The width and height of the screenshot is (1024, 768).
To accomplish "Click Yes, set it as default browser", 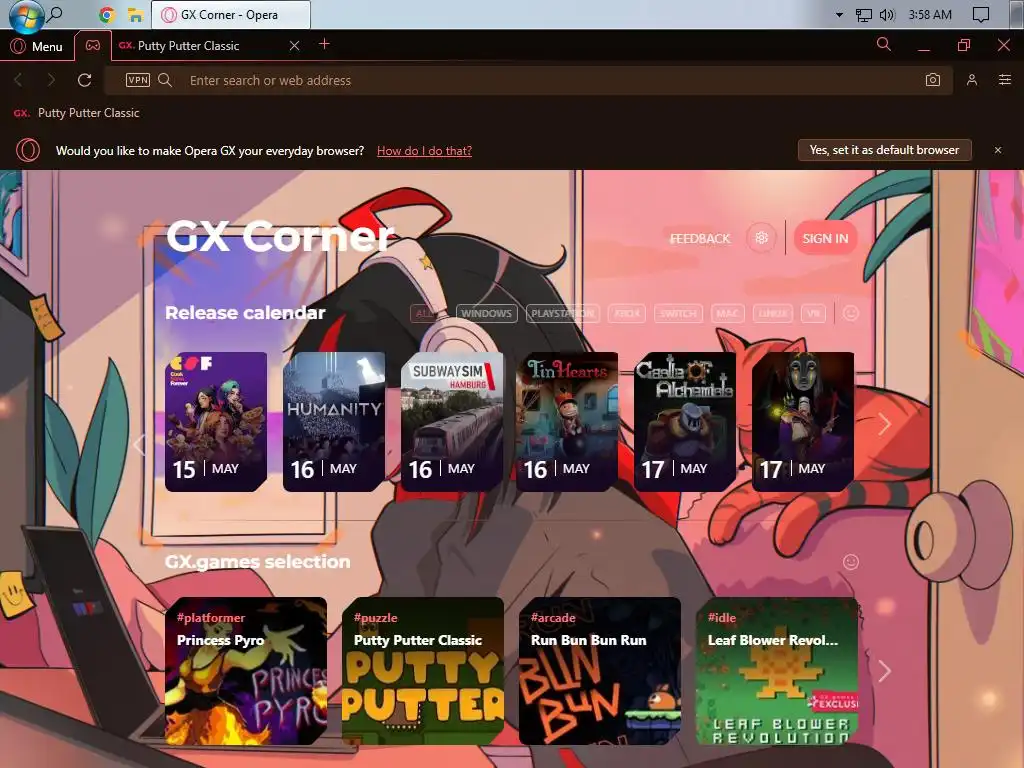I will pyautogui.click(x=884, y=150).
